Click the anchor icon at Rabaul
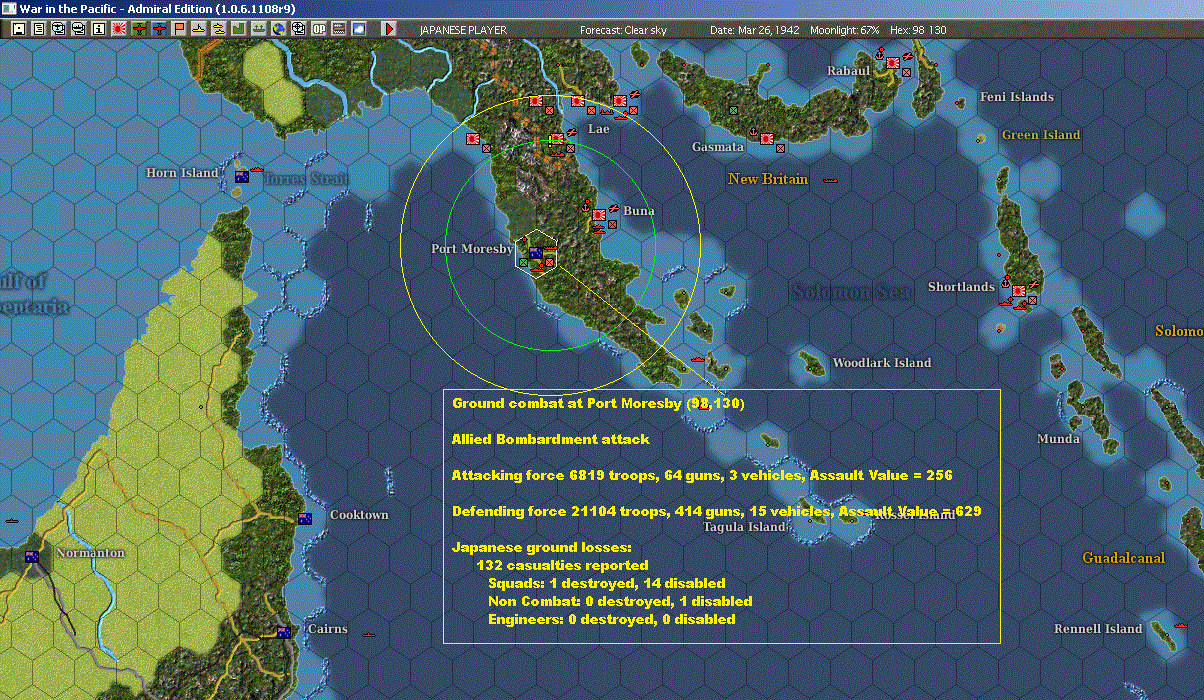Image resolution: width=1204 pixels, height=700 pixels. pos(881,54)
